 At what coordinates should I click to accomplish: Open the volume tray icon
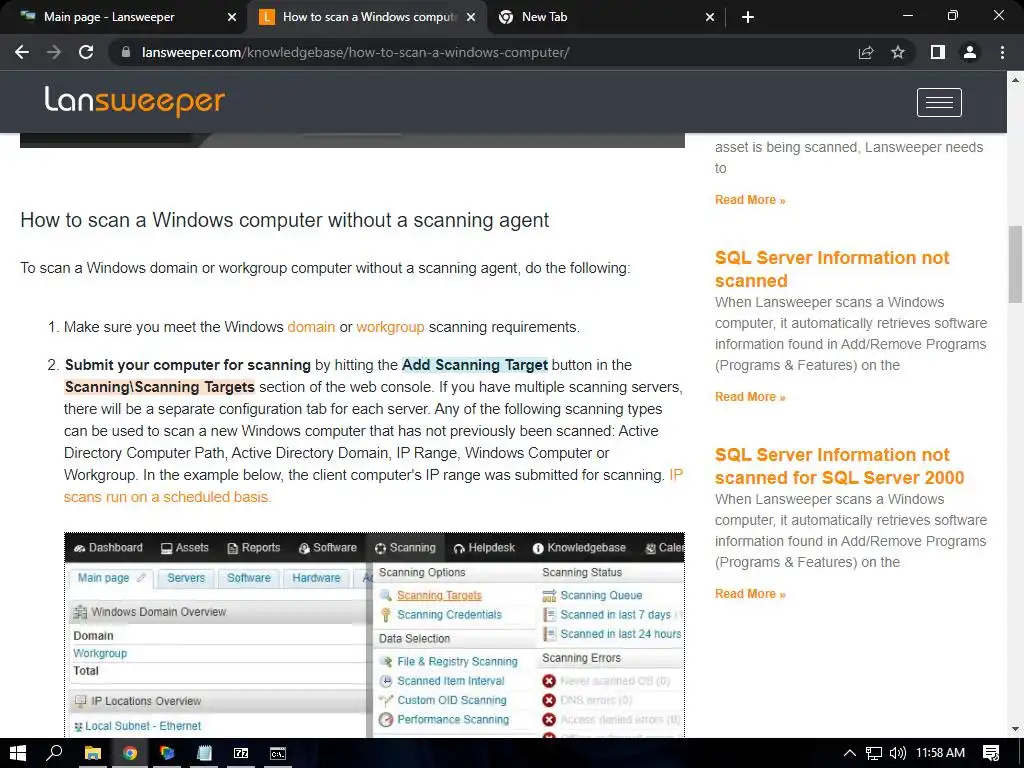coord(898,753)
